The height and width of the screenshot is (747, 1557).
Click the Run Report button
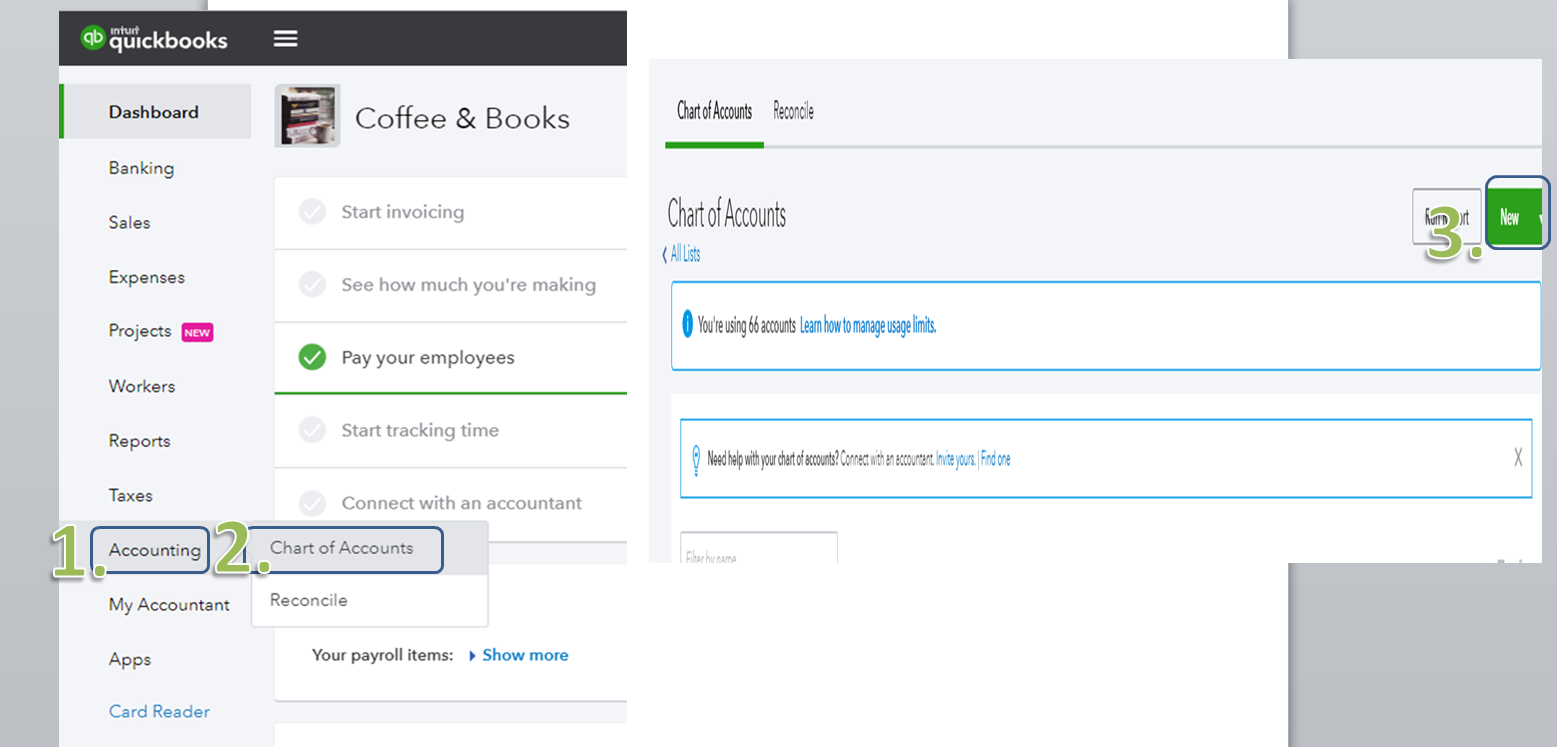click(x=1446, y=217)
